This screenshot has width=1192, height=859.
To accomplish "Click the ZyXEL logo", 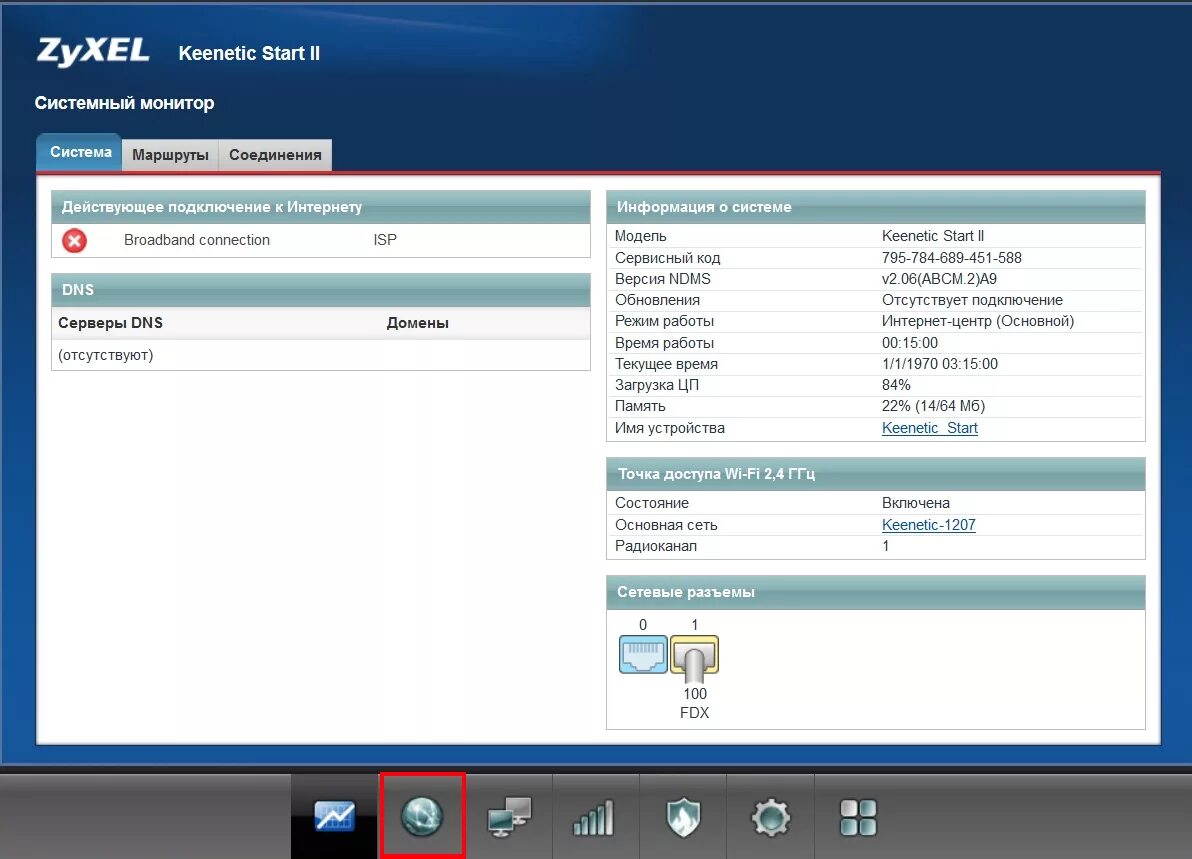I will tap(93, 51).
